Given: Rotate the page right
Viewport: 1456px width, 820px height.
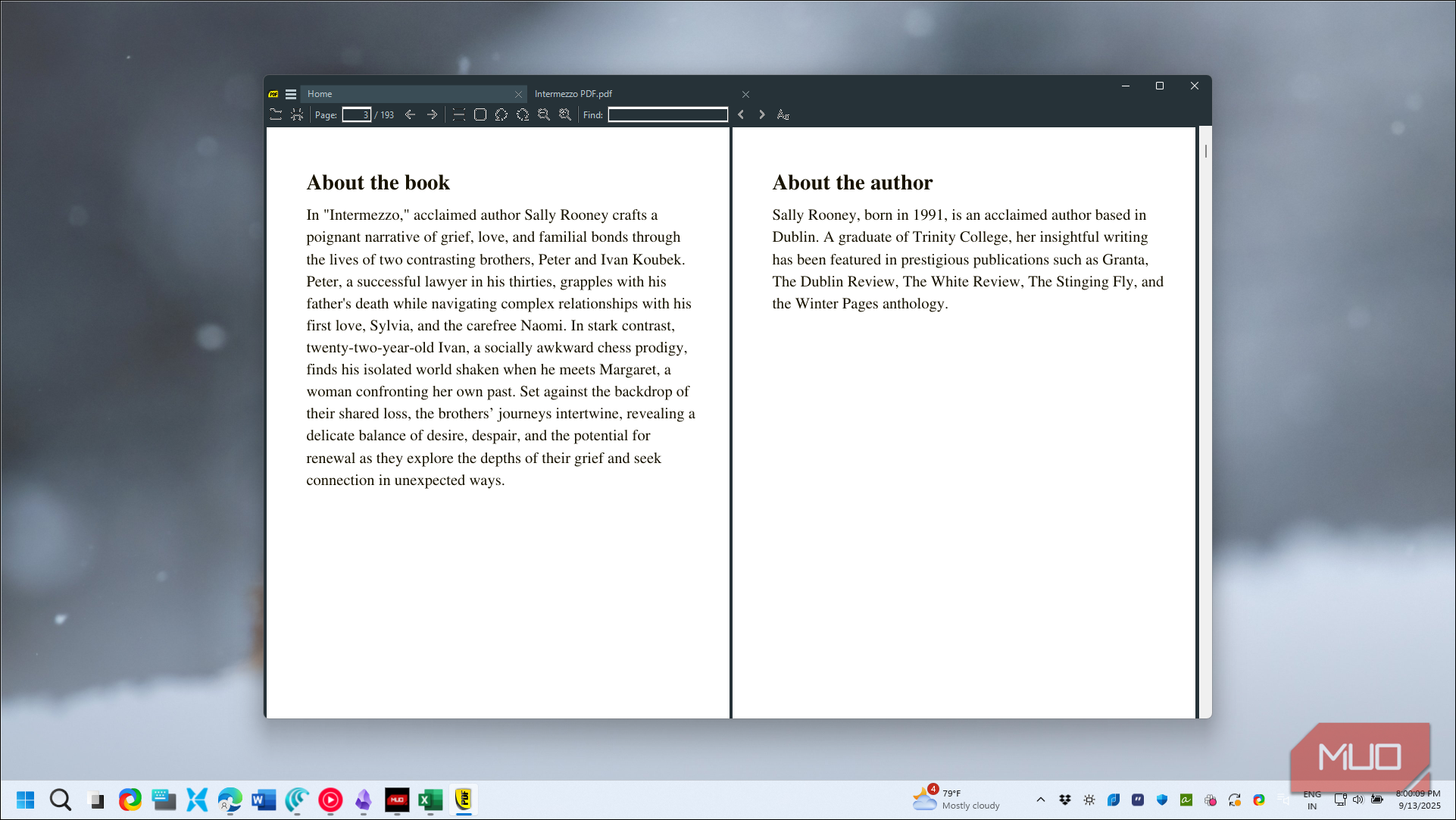Looking at the screenshot, I should [523, 114].
